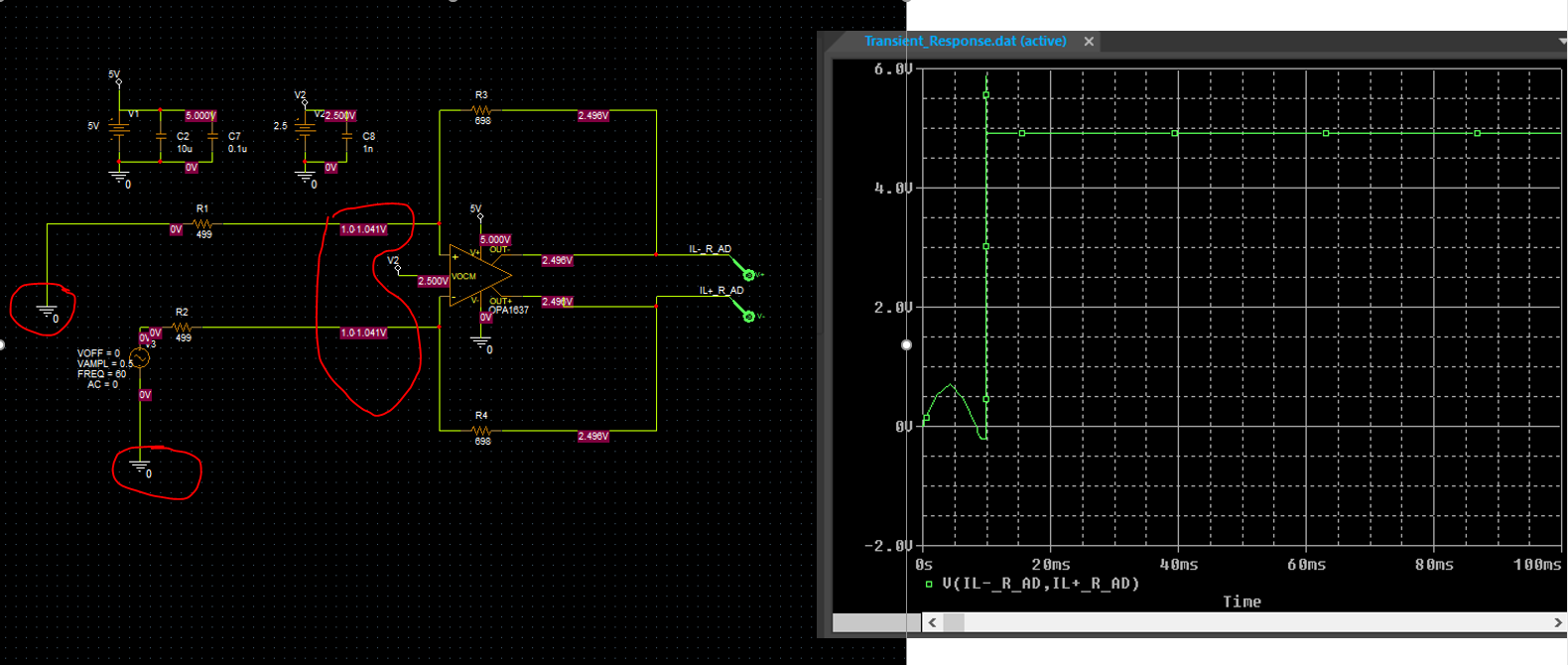The image size is (1568, 665).
Task: Click the 698 value under R3
Action: pyautogui.click(x=482, y=121)
